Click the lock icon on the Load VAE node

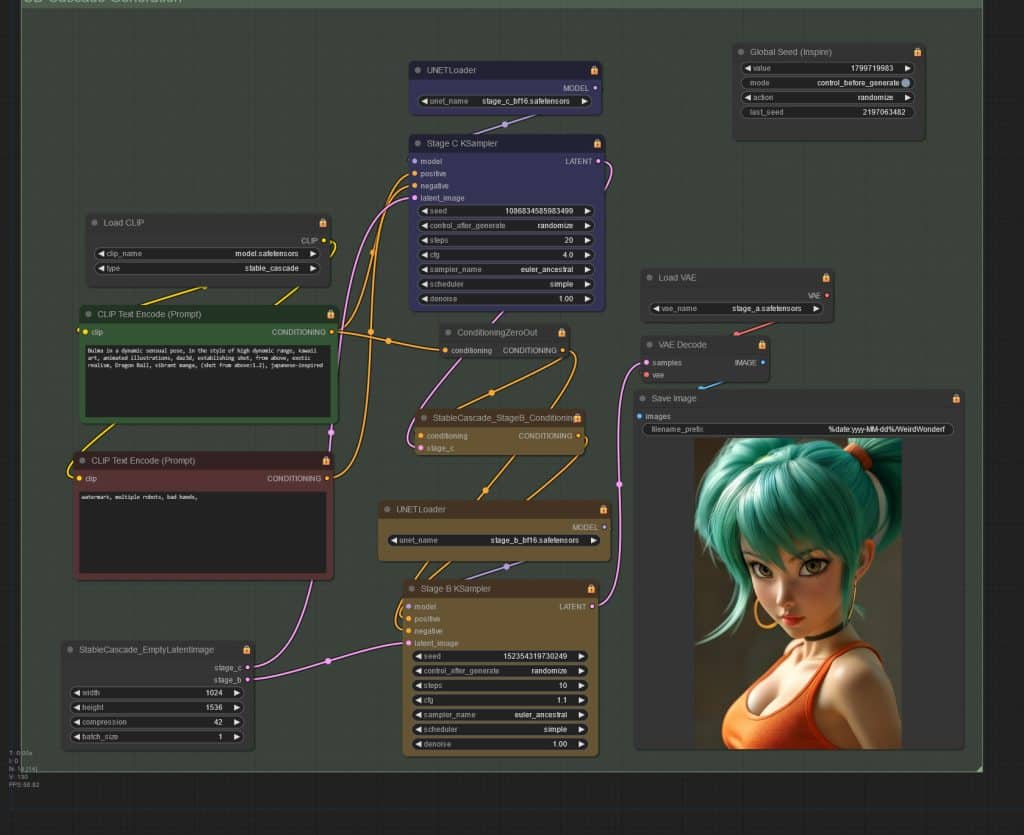(826, 278)
